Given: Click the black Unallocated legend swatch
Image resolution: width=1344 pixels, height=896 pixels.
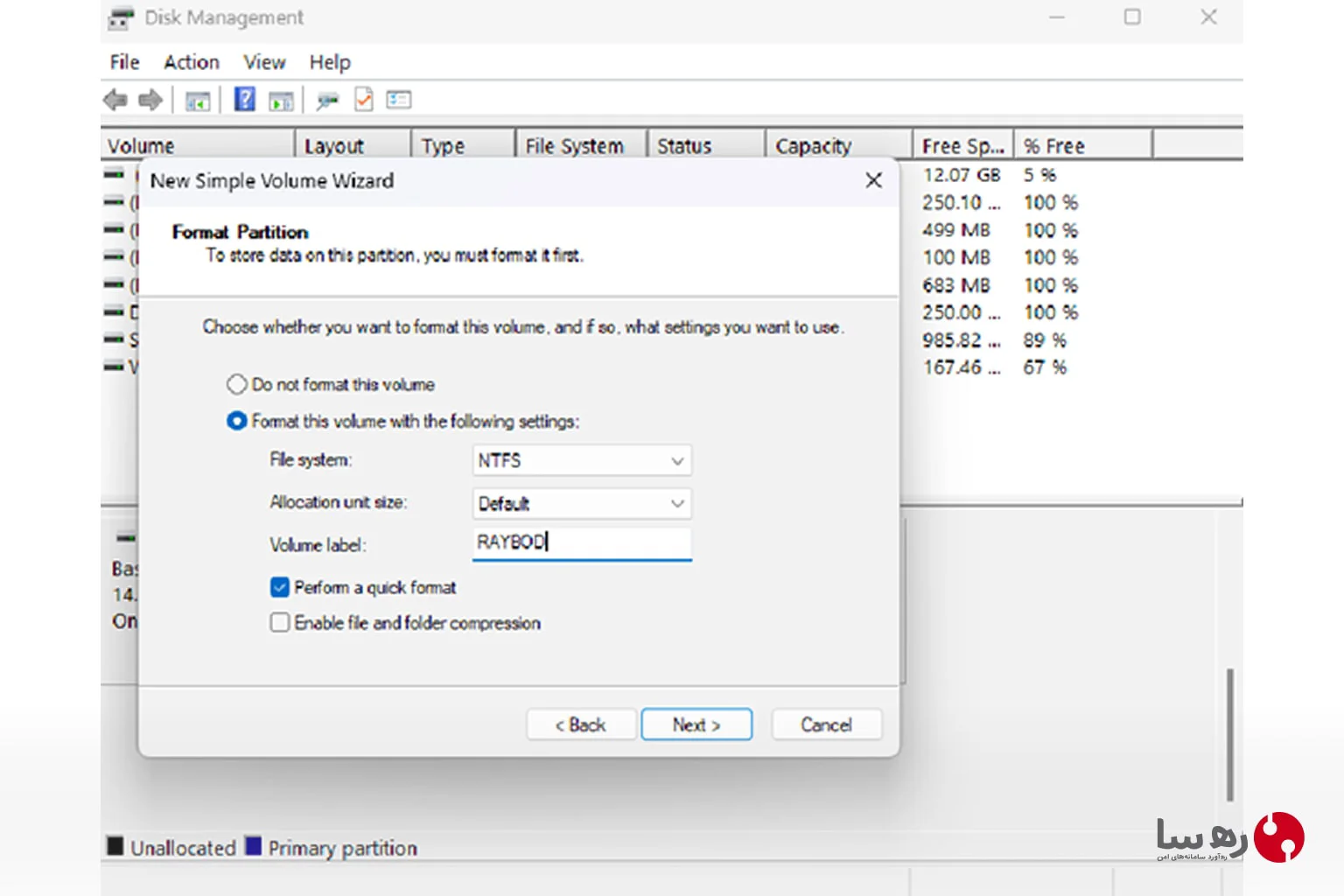Looking at the screenshot, I should point(115,845).
